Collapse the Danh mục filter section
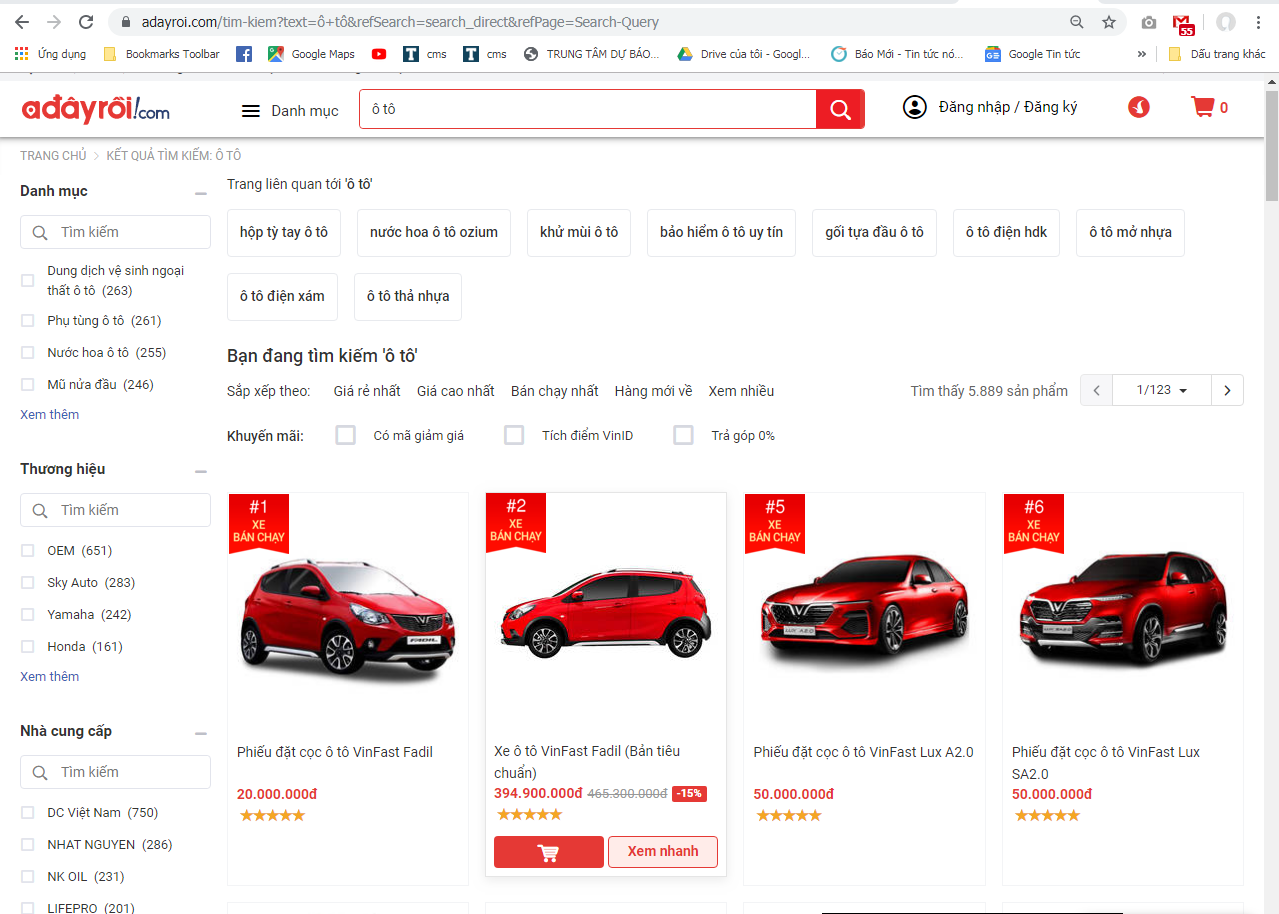Image resolution: width=1279 pixels, height=914 pixels. click(x=201, y=193)
